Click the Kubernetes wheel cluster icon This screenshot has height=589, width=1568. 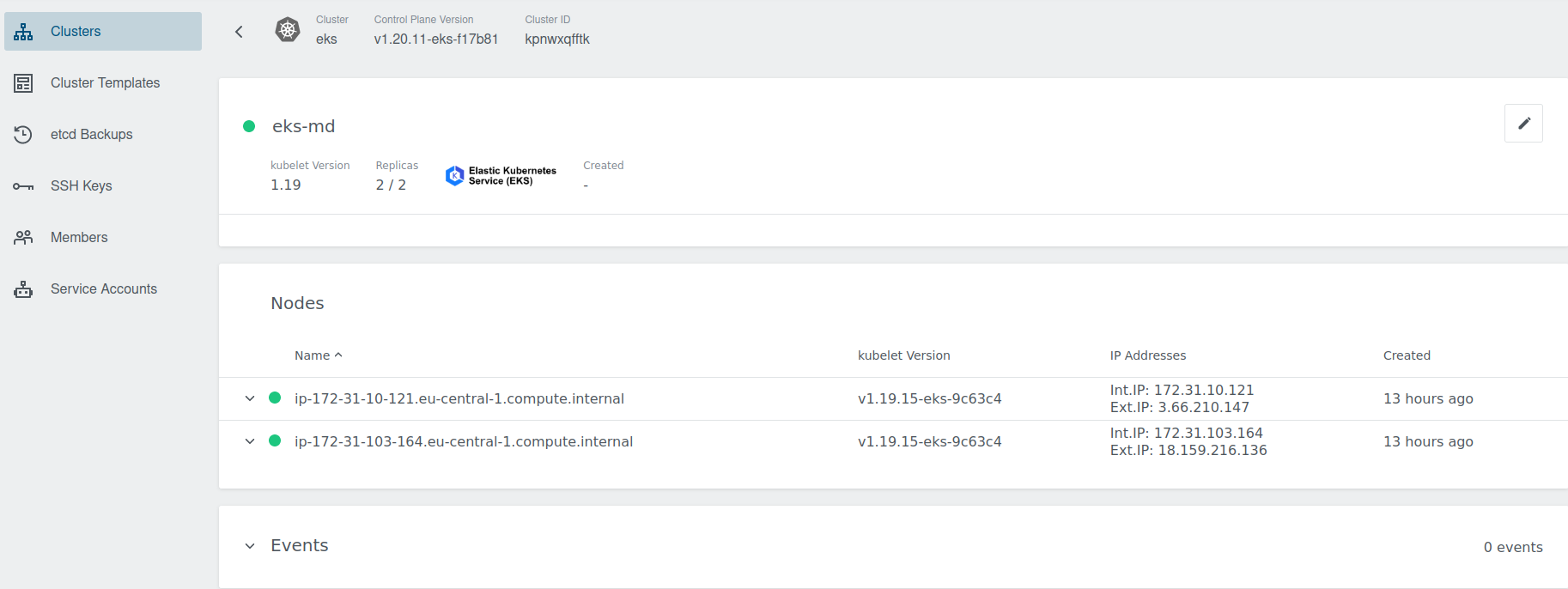tap(288, 31)
